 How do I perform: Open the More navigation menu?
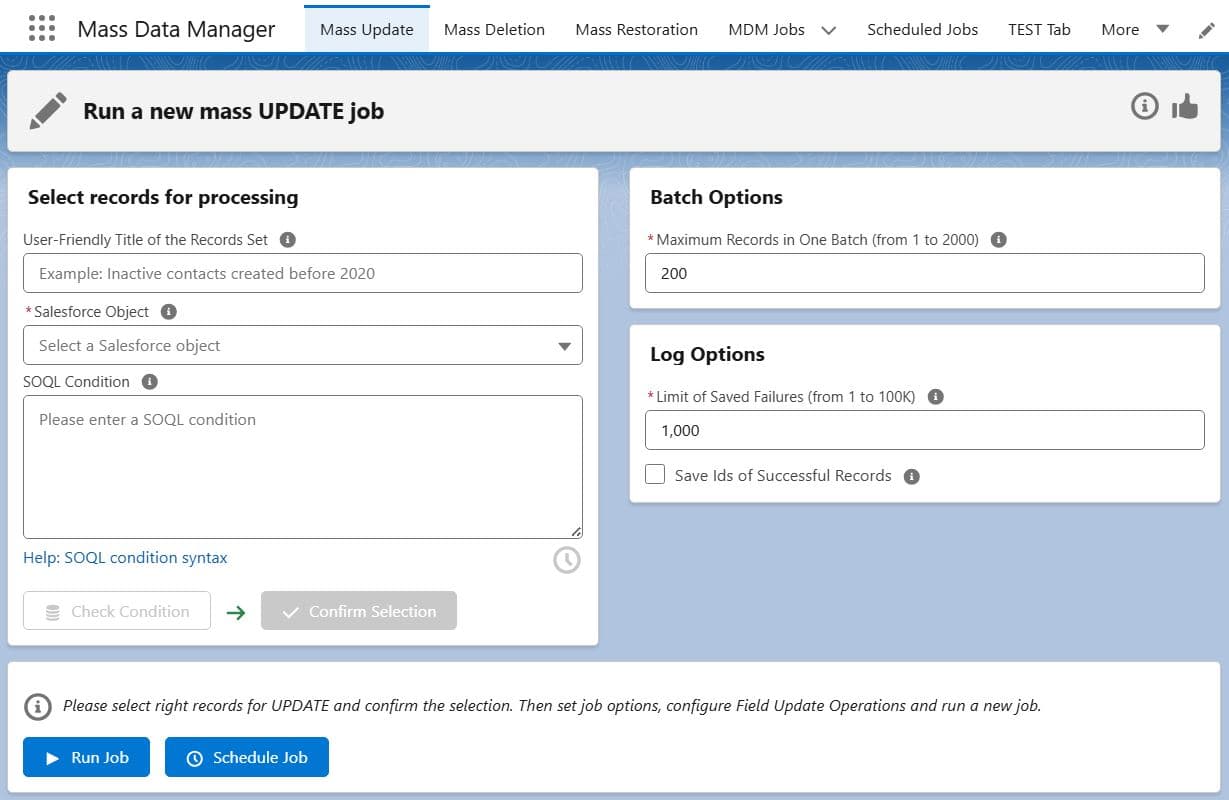(x=1135, y=29)
